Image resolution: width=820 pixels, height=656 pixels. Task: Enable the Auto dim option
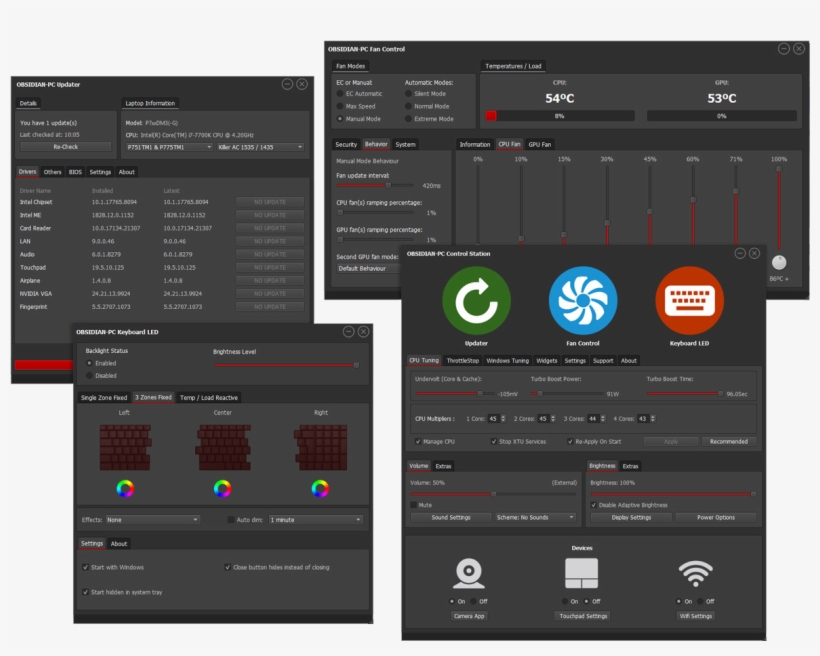click(232, 518)
